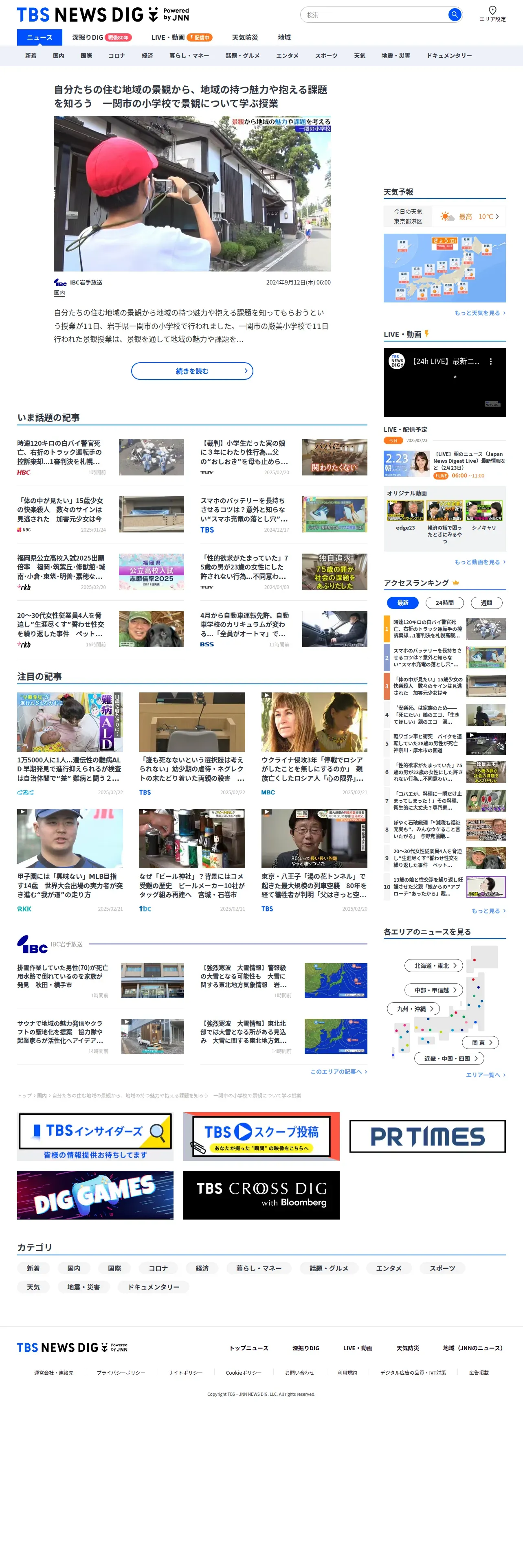Click エリア一覧へ link
The height and width of the screenshot is (1568, 523).
pos(486,1075)
